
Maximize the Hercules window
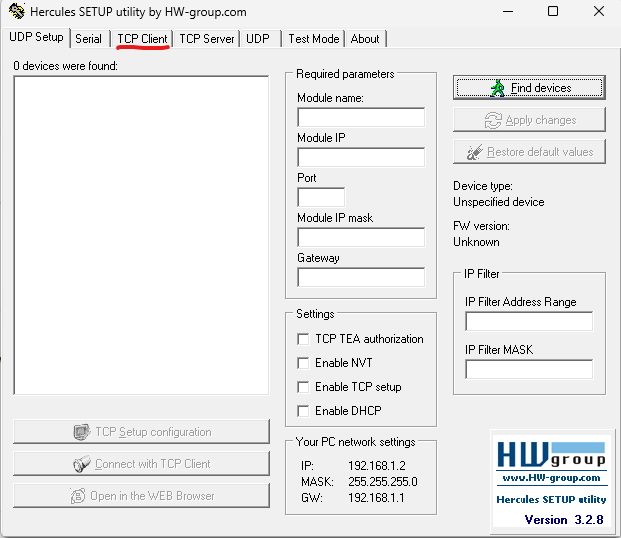(x=553, y=11)
